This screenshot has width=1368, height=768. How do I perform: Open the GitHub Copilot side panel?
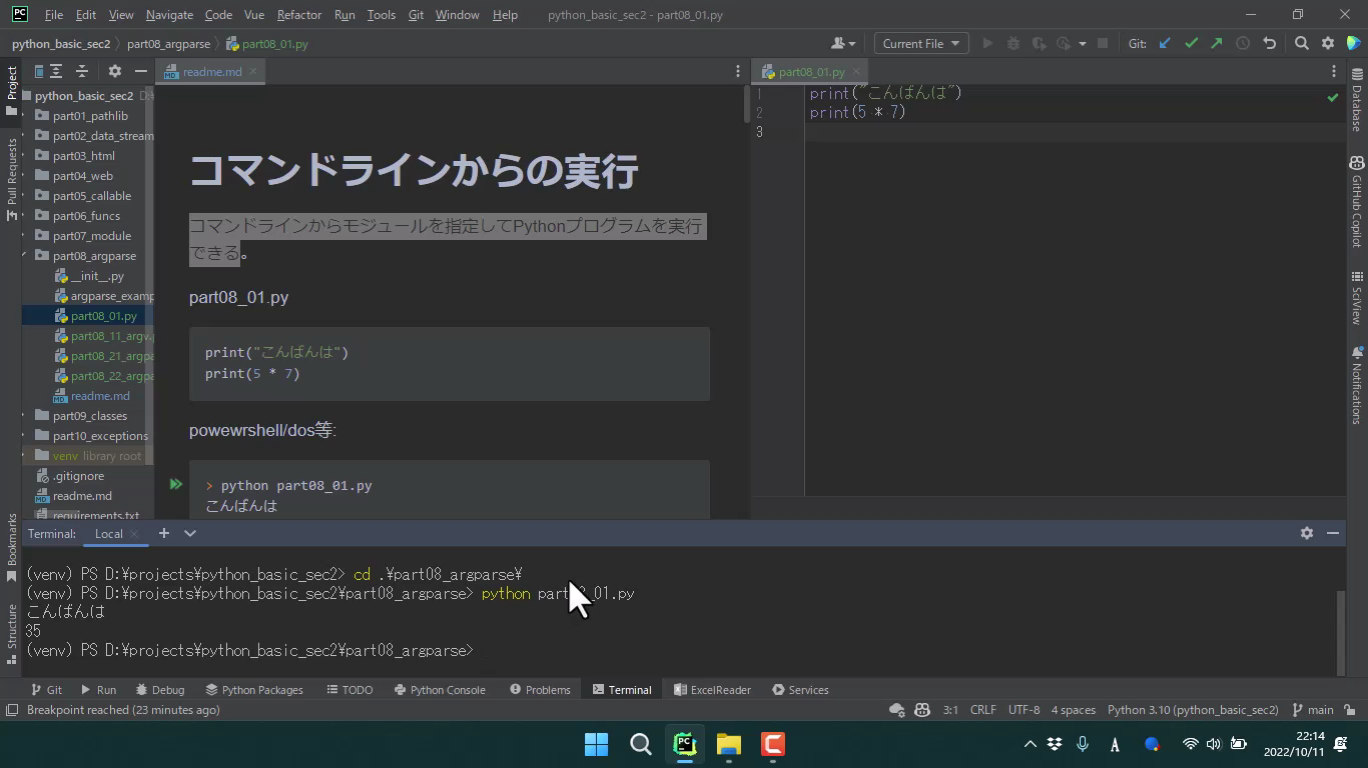(1357, 202)
